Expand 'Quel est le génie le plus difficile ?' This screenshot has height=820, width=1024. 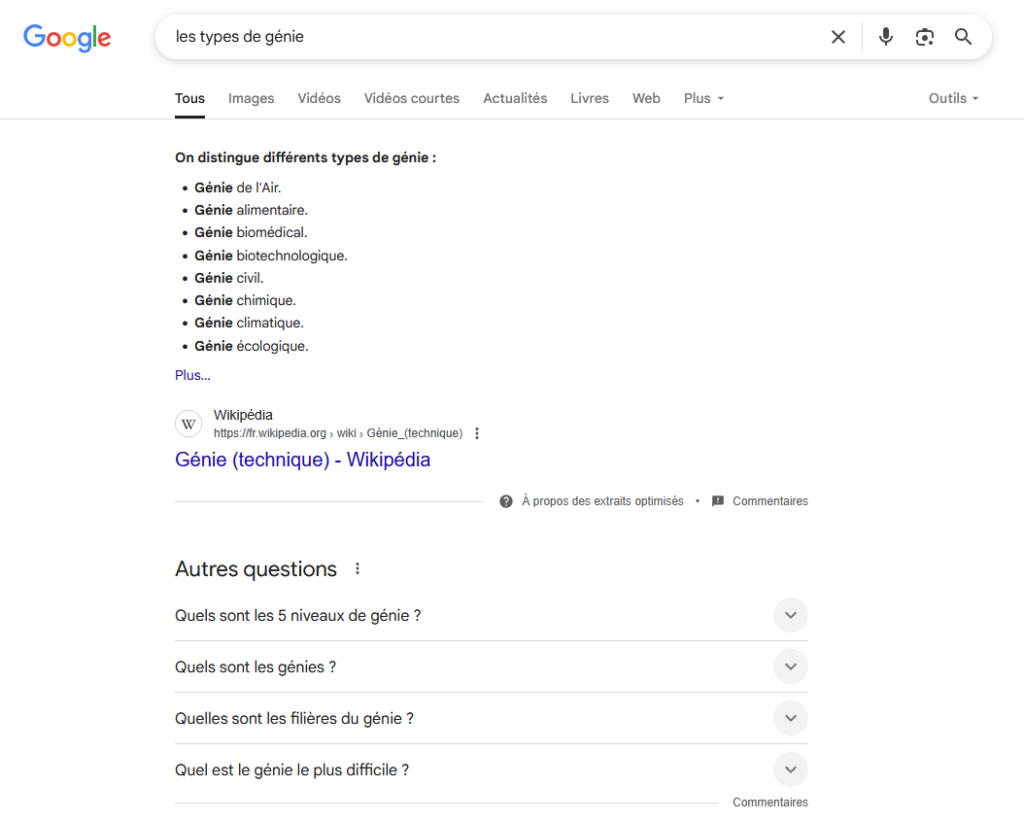point(491,770)
